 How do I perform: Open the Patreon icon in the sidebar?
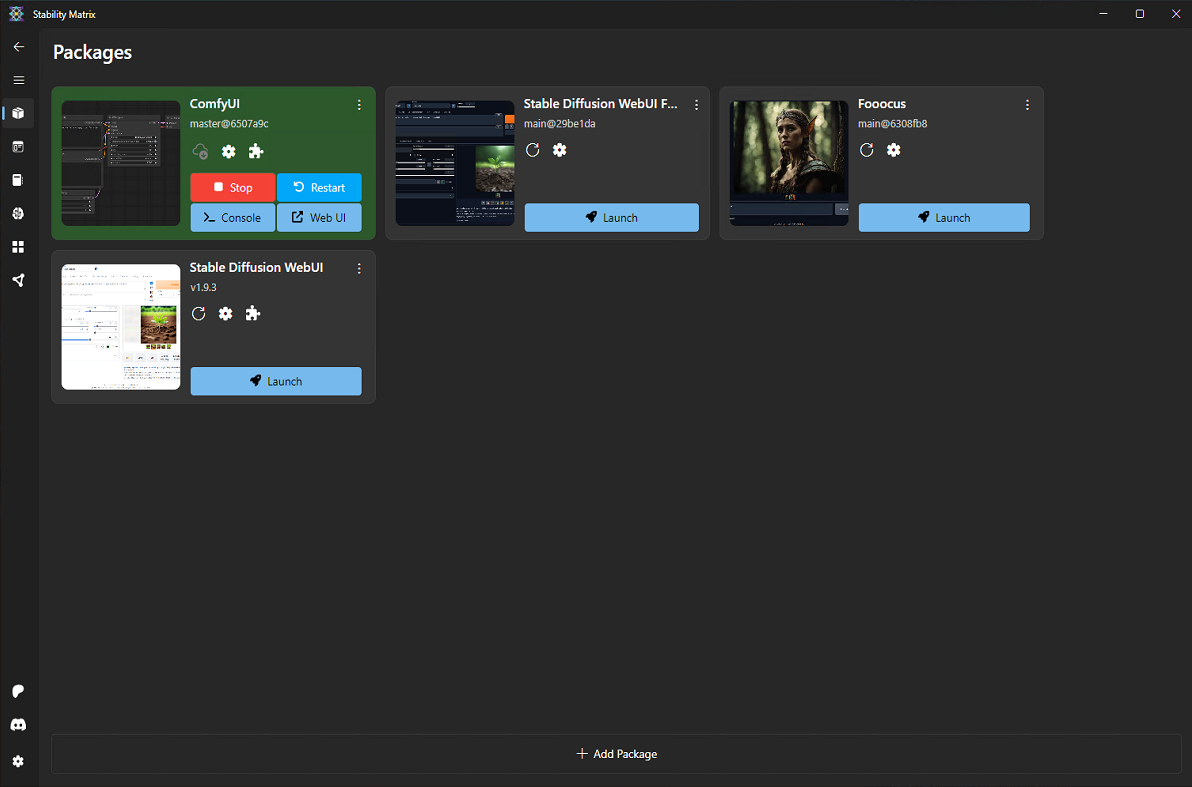(18, 691)
